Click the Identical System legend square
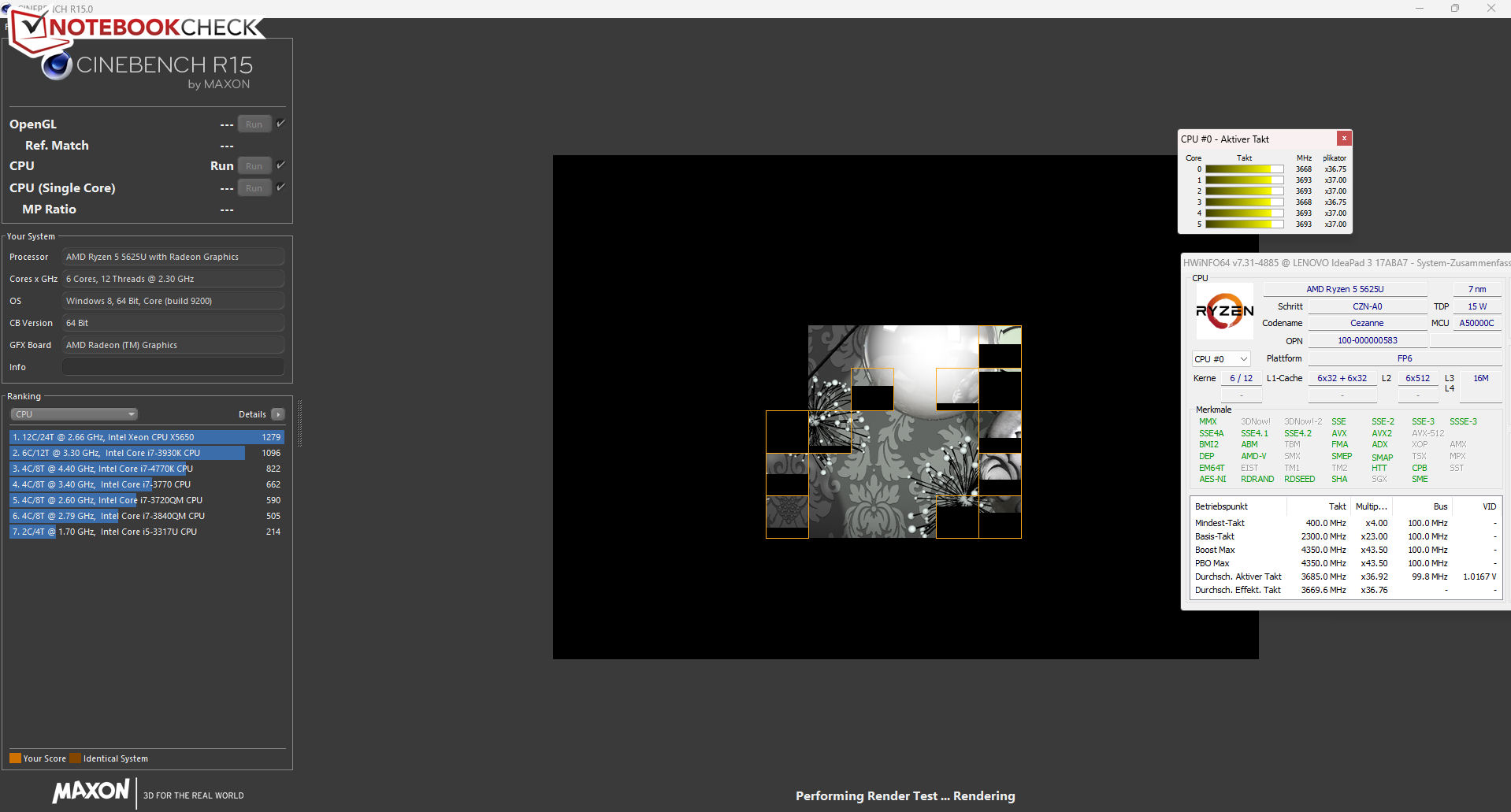 tap(76, 758)
